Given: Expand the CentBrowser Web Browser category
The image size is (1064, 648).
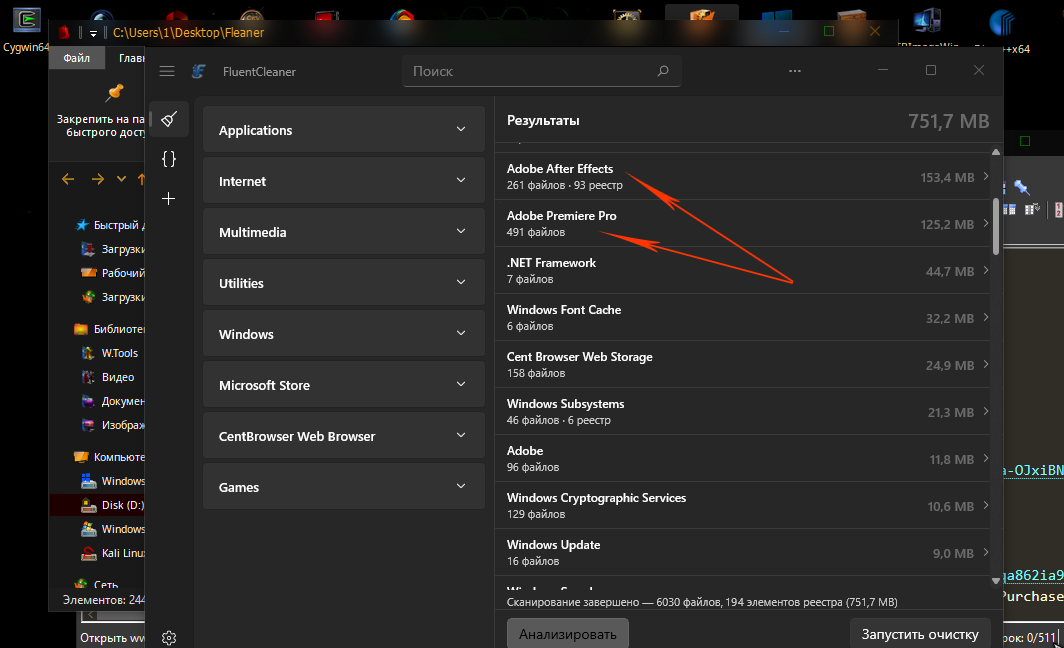Looking at the screenshot, I should tap(343, 435).
